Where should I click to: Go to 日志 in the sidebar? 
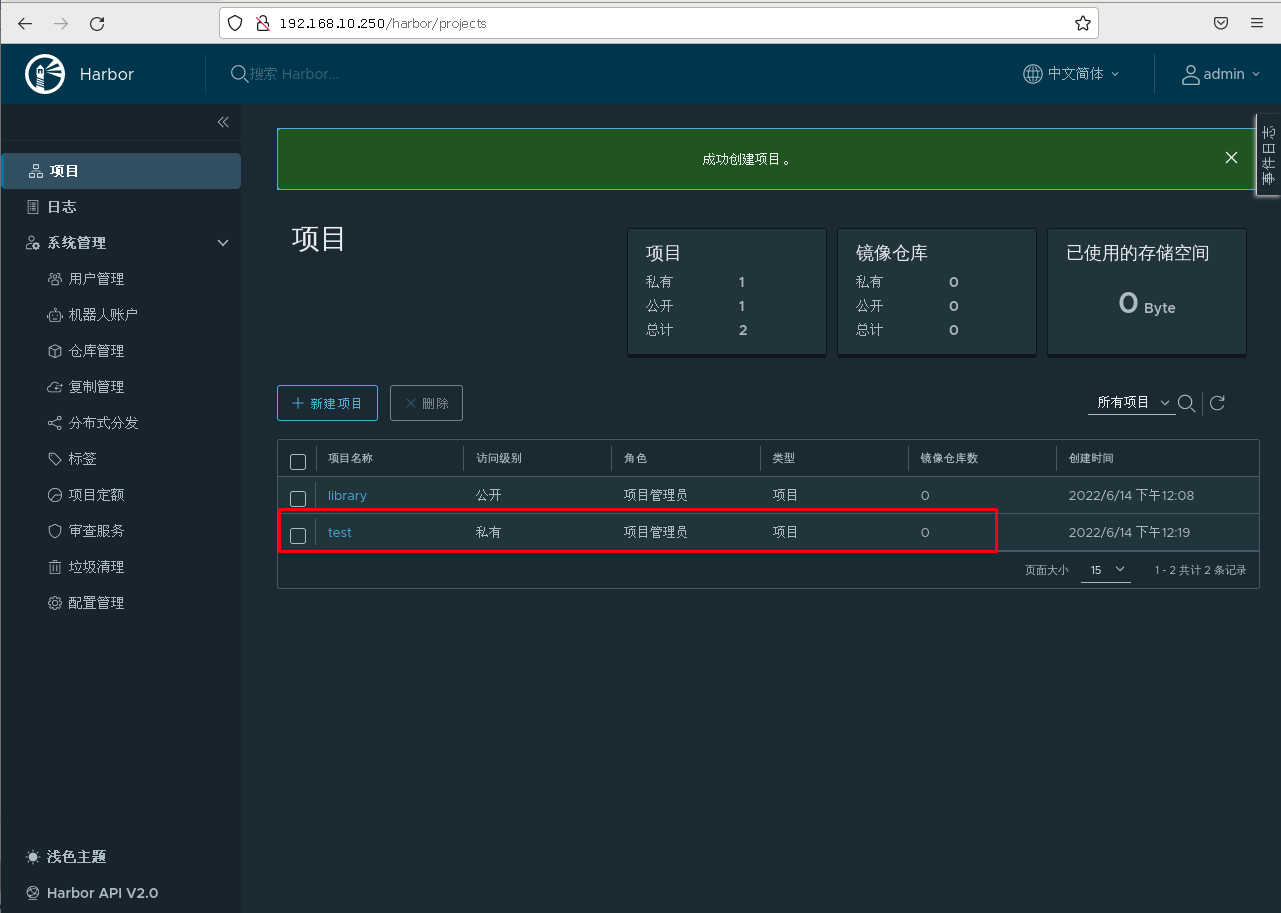point(62,207)
